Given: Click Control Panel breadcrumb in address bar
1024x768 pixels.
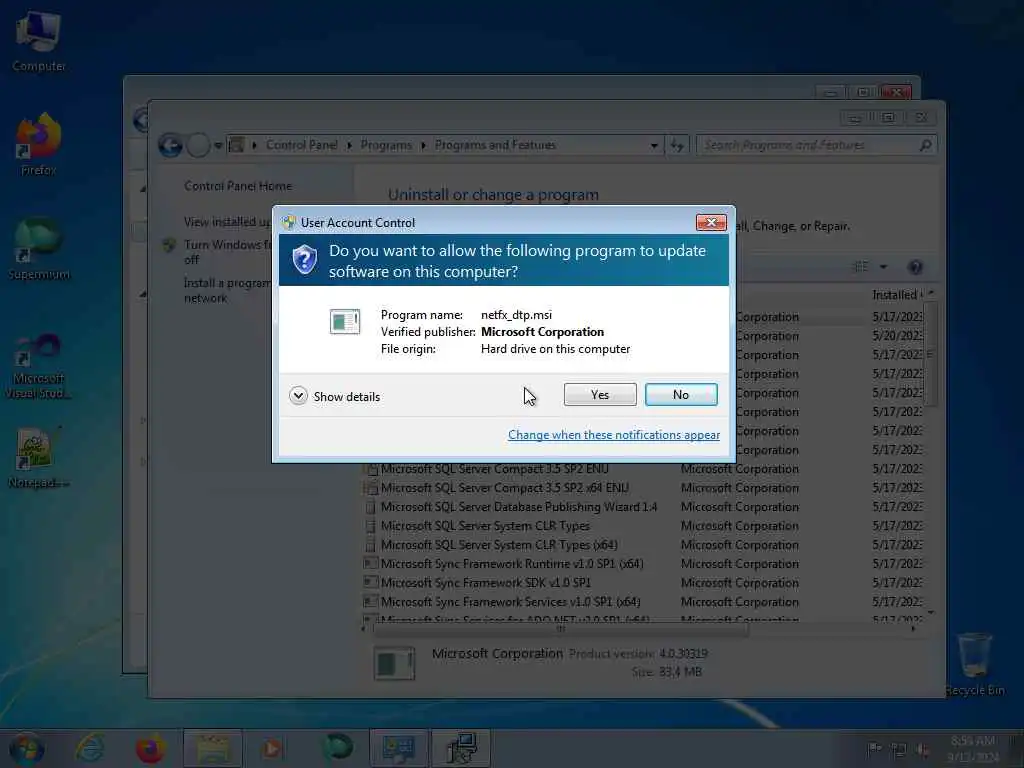Looking at the screenshot, I should tap(302, 145).
